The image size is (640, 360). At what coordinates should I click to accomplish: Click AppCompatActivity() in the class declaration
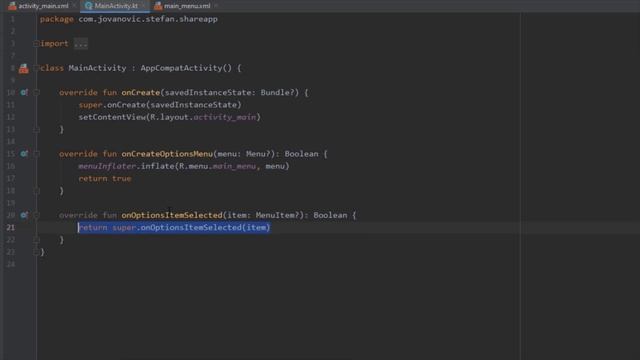tap(186, 68)
